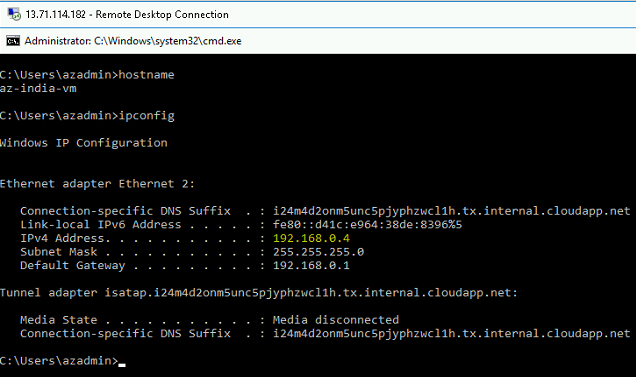Viewport: 636px width, 377px height.
Task: Click the highlighted IPv4 address 192.168.0.4
Action: click(x=311, y=238)
